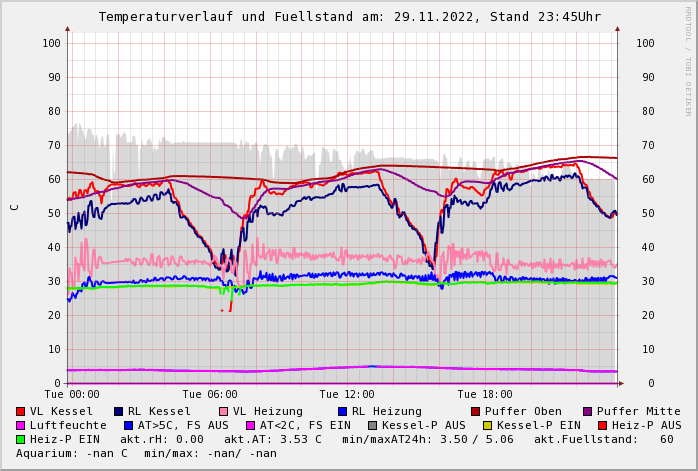Click the 'akt.rH: 0.00' value

coord(162,439)
